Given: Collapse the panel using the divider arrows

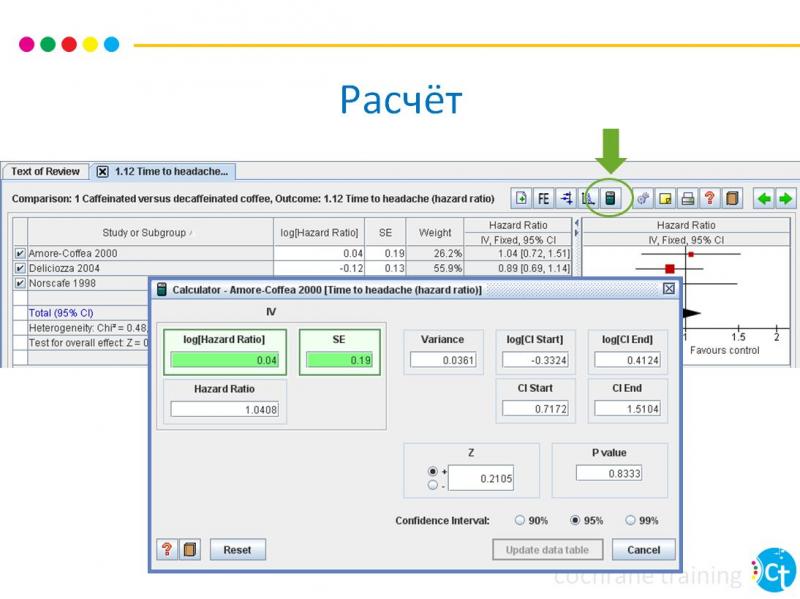Looking at the screenshot, I should pyautogui.click(x=576, y=224).
